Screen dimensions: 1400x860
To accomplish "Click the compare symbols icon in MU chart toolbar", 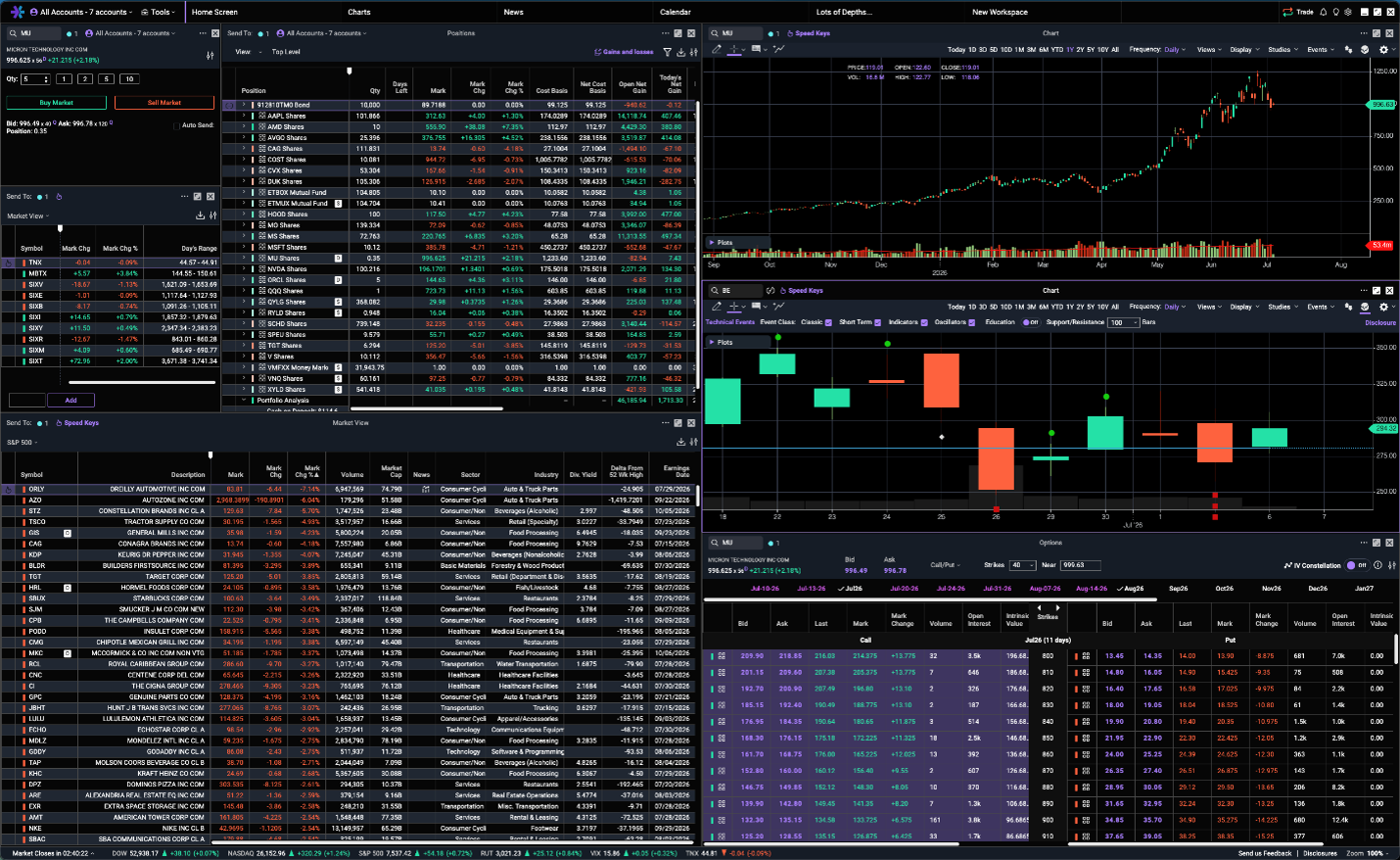I will (x=1348, y=49).
